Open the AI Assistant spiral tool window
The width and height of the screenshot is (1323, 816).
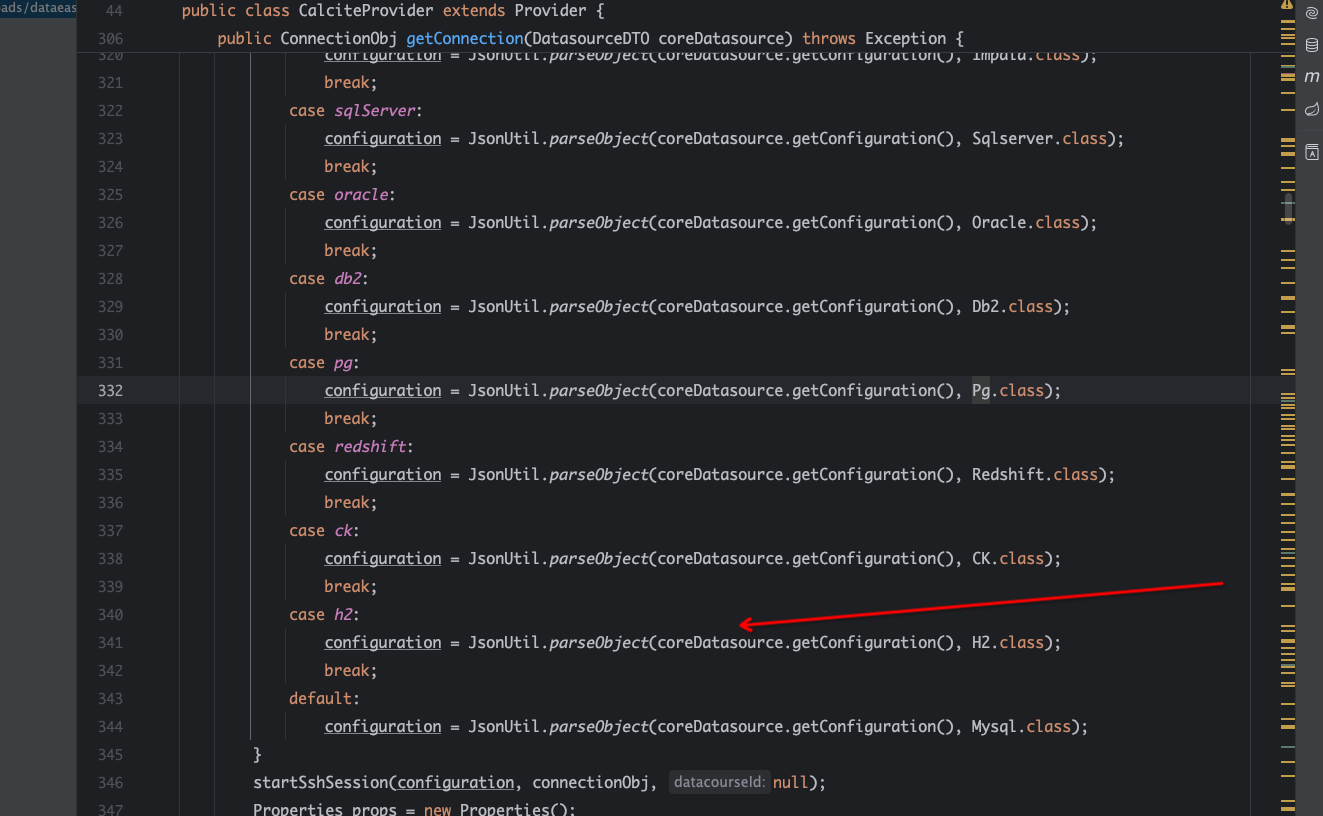pyautogui.click(x=1311, y=13)
